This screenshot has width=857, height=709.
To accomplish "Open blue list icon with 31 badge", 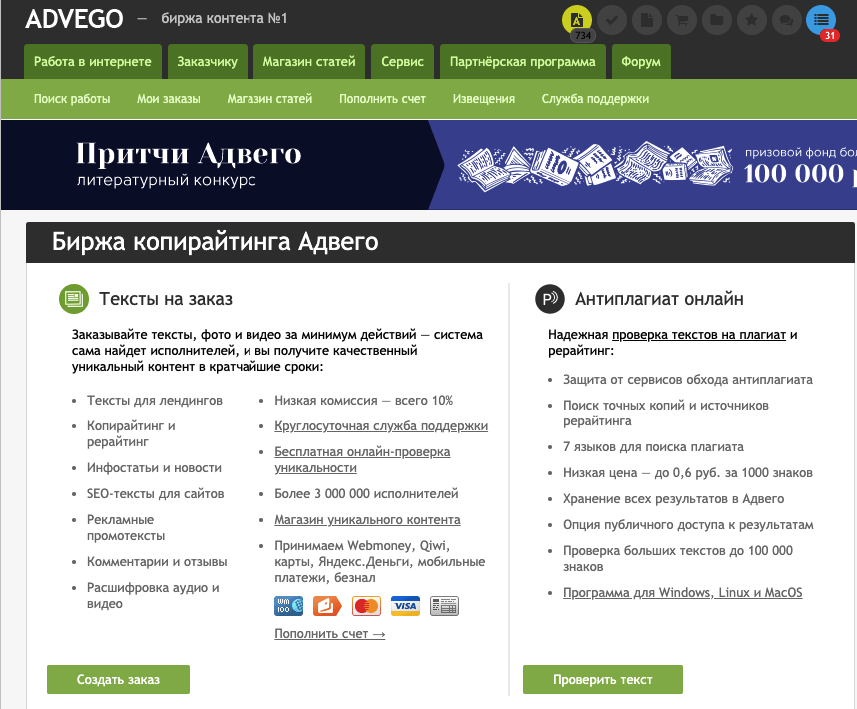I will coord(821,20).
